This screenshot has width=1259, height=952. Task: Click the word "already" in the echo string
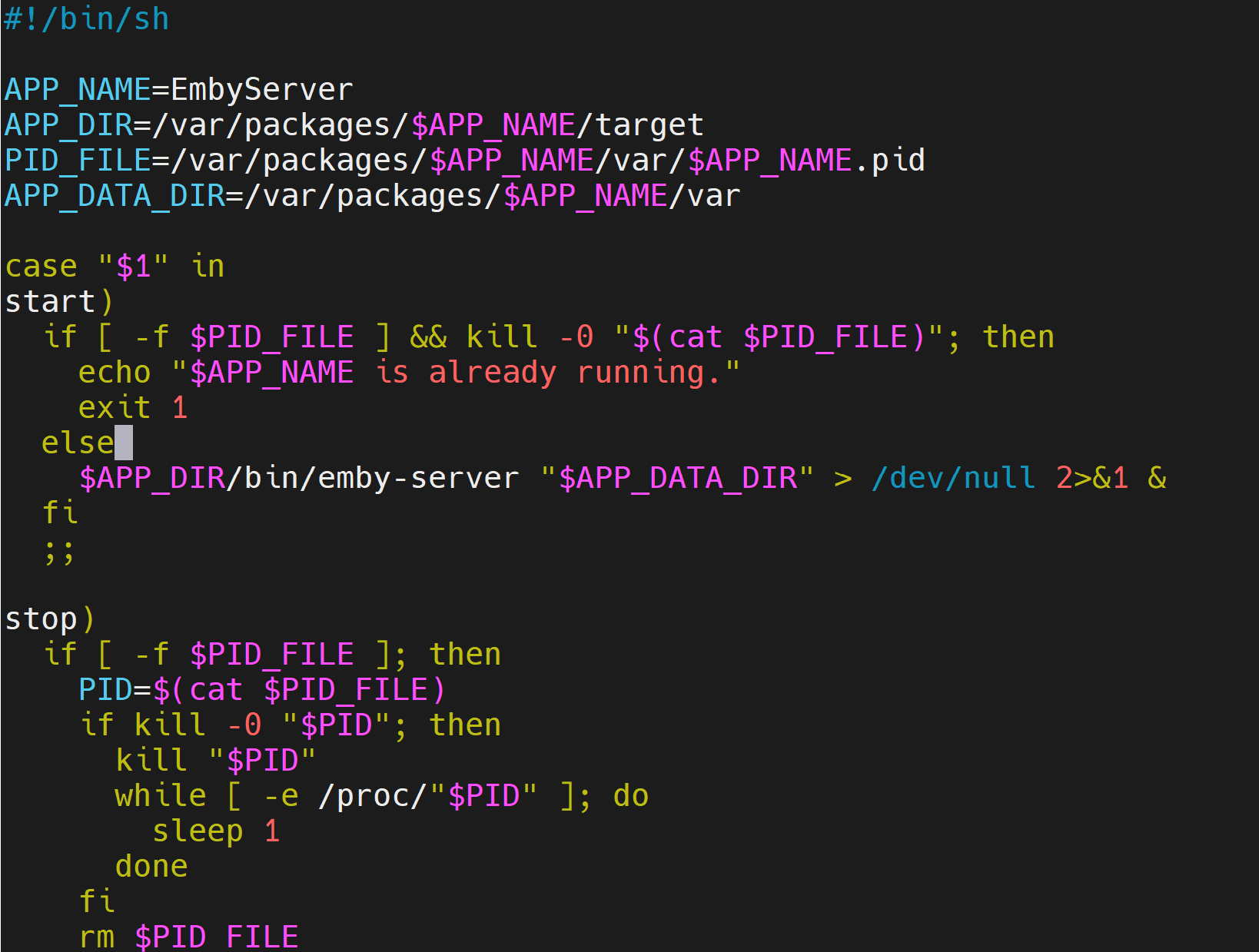(x=493, y=373)
